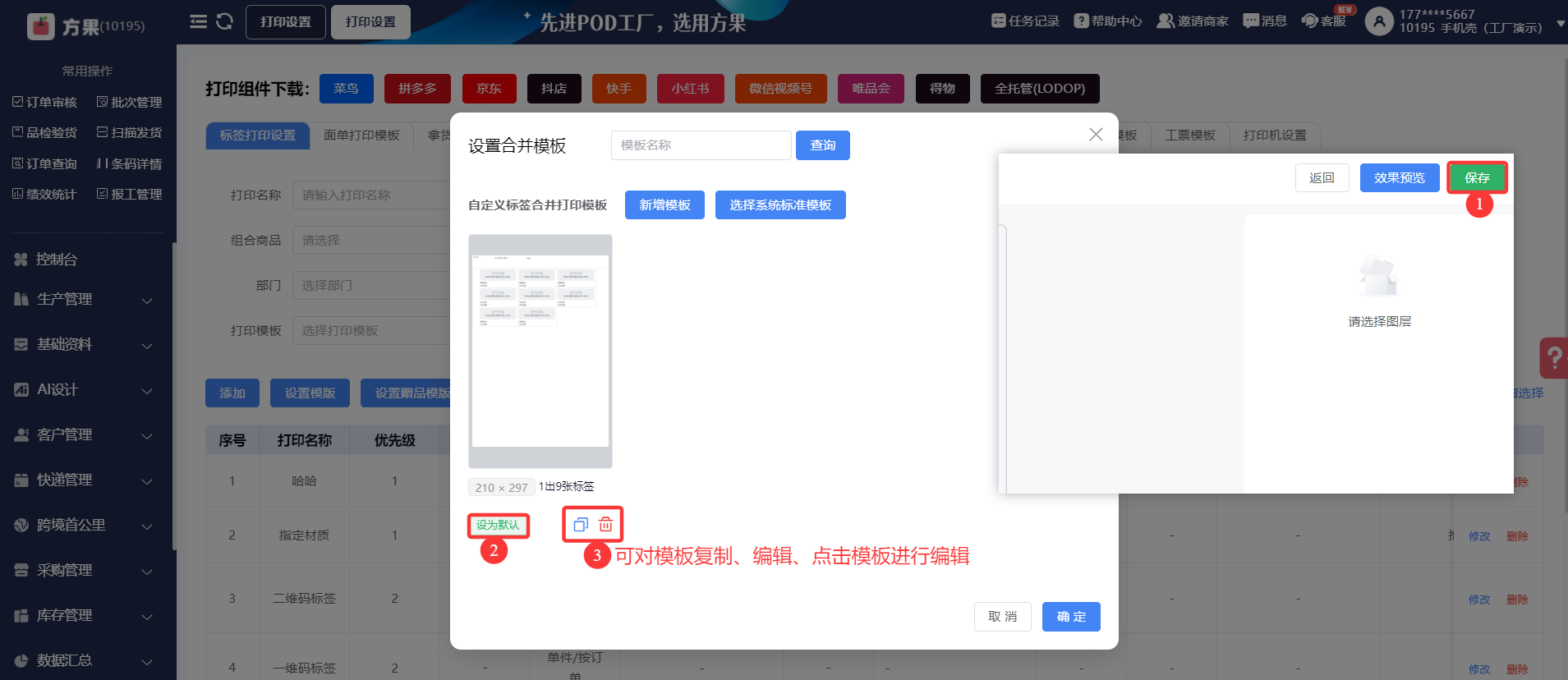Click the 新增模板 button
1568x680 pixels.
coord(664,205)
